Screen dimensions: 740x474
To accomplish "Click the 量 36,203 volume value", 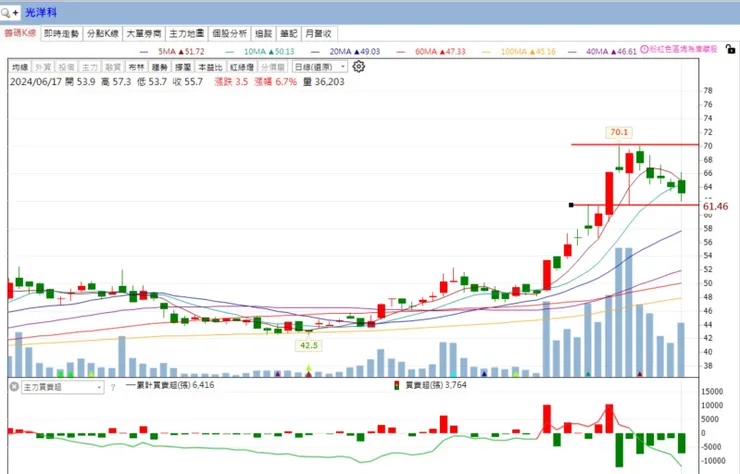I will pyautogui.click(x=324, y=82).
